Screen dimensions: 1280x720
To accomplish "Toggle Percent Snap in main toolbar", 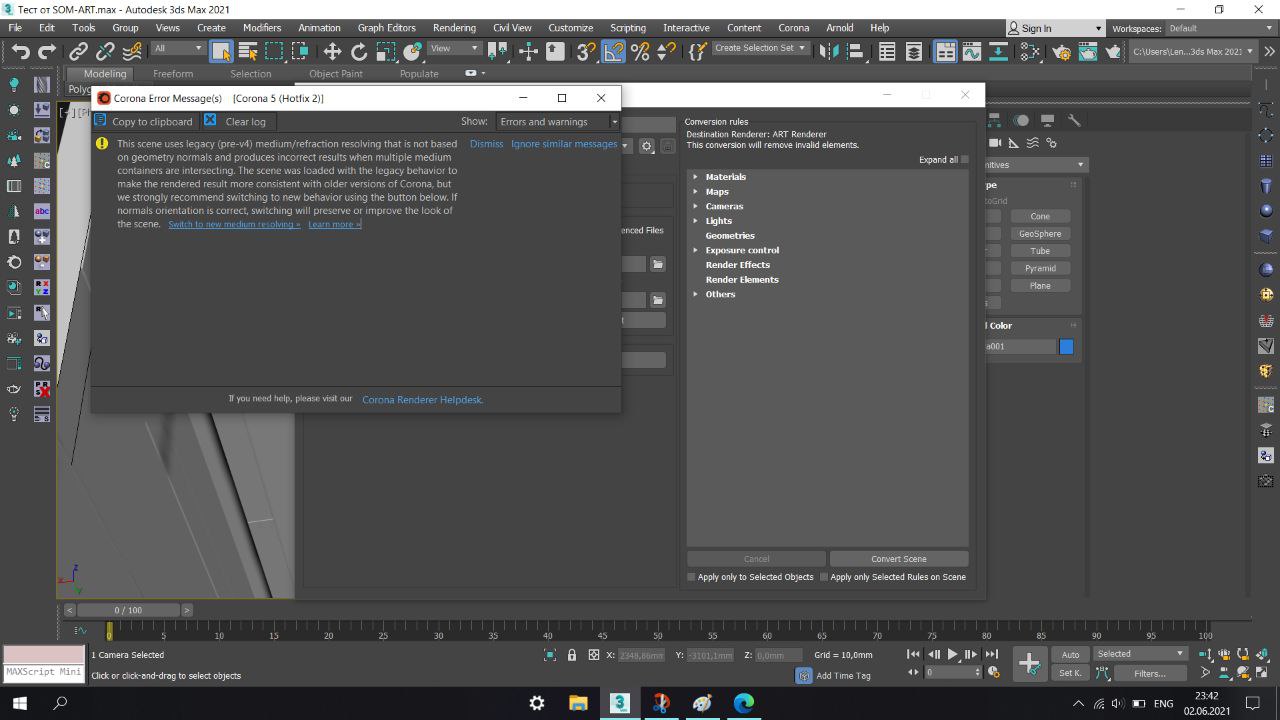I will pyautogui.click(x=640, y=51).
